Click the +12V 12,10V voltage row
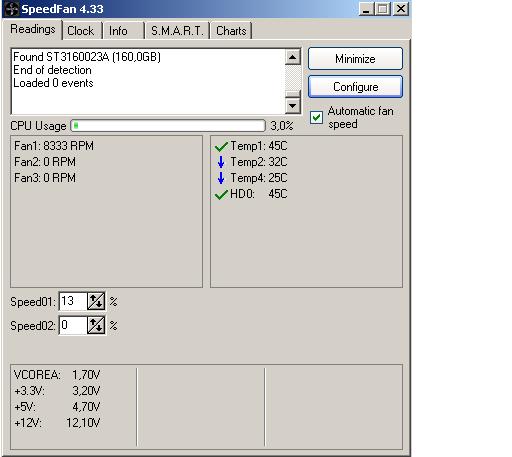 (57, 423)
